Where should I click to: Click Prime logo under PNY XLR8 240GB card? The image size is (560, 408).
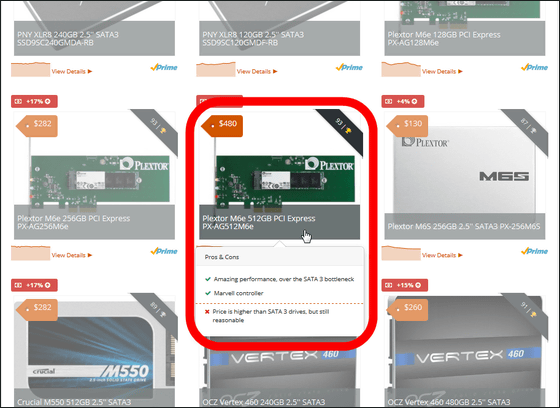click(x=164, y=67)
